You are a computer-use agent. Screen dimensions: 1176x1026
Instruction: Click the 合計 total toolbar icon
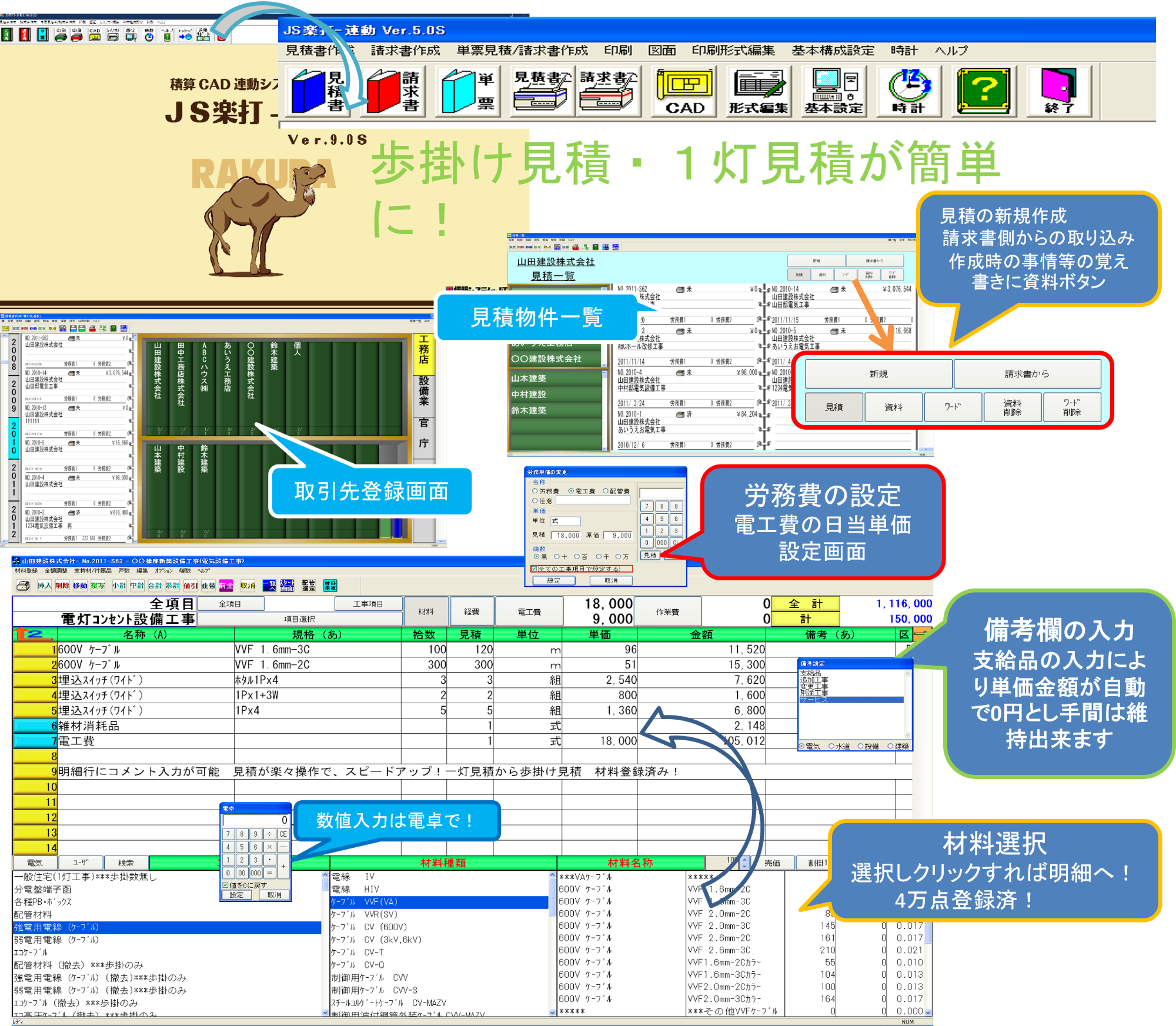(x=155, y=585)
